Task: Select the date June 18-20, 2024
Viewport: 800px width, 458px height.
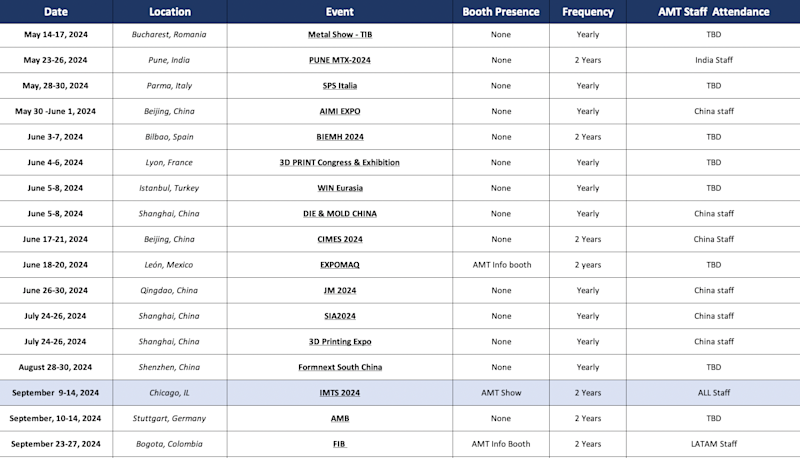Action: pos(56,265)
